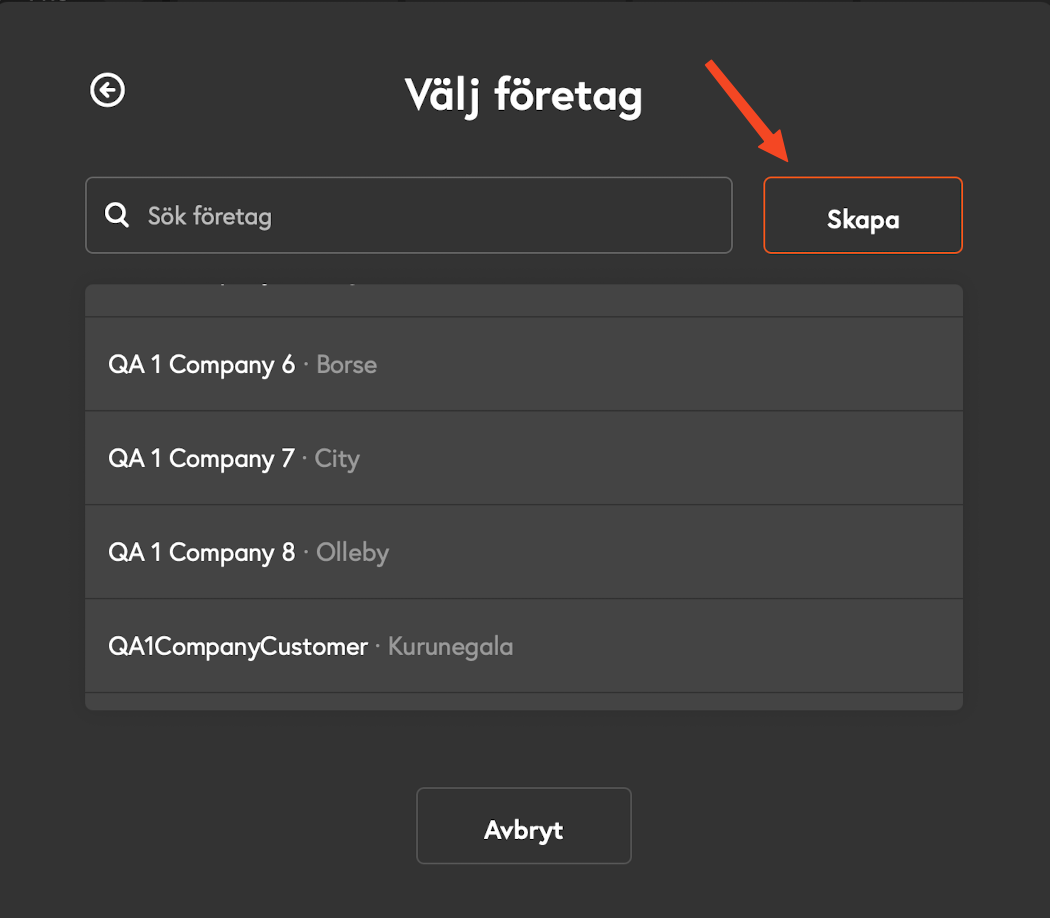Select QA 1 Company 6 from the list

(x=524, y=364)
